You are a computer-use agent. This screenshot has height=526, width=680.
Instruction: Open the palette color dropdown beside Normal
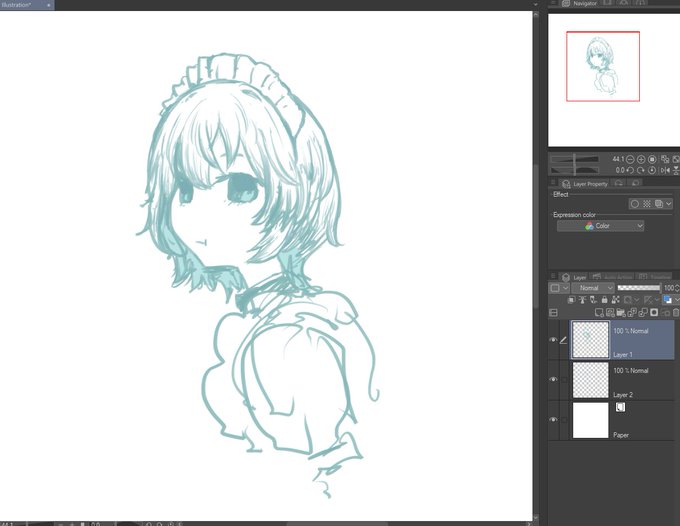(x=559, y=288)
